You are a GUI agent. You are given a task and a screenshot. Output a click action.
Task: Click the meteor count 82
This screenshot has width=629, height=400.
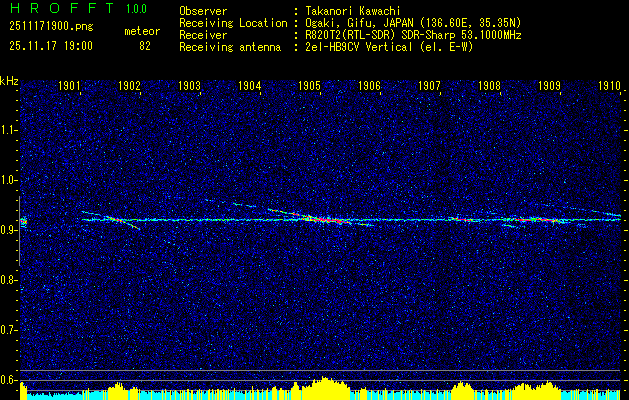[145, 46]
